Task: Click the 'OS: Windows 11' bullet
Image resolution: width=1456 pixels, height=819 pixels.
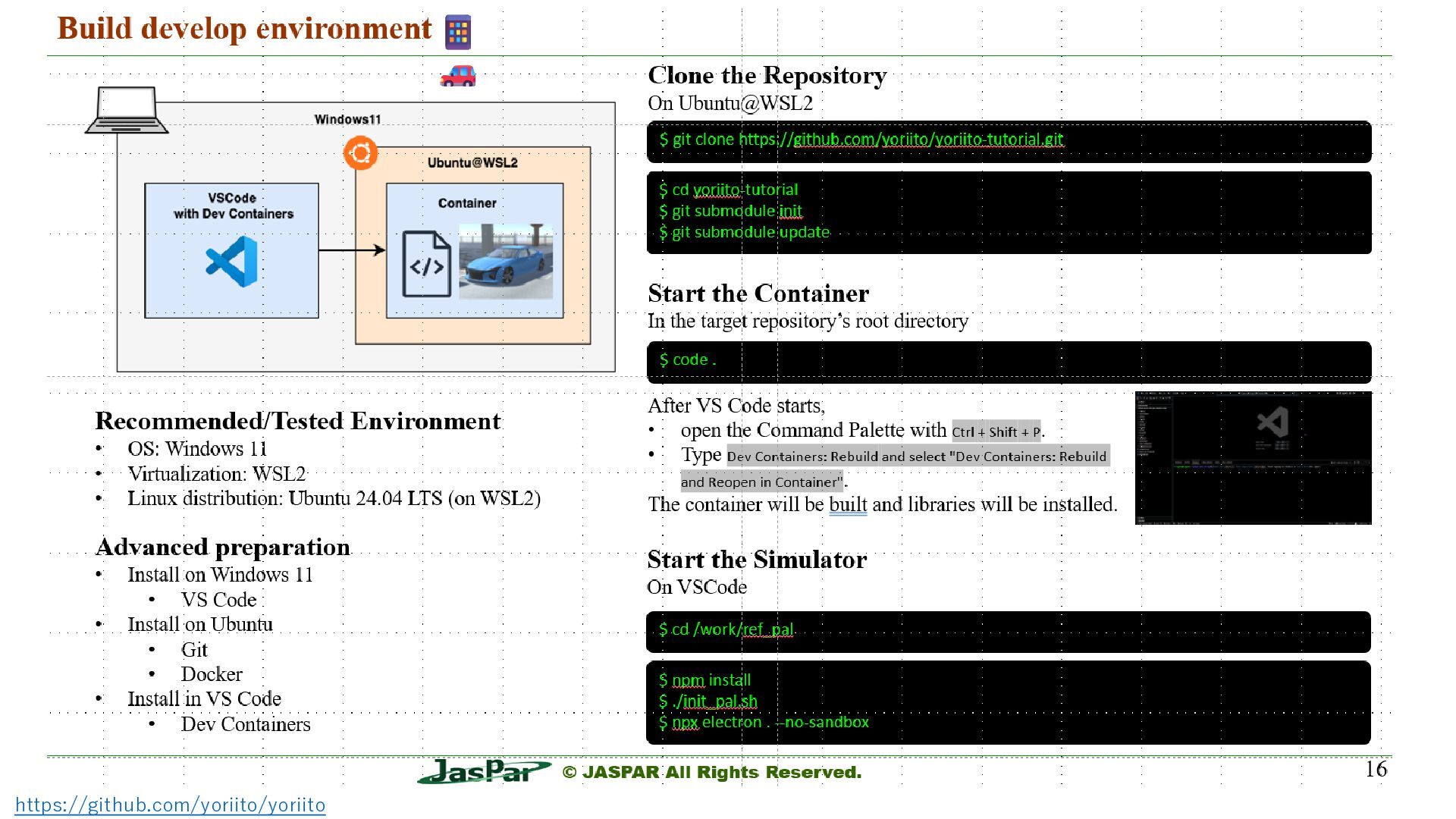Action: tap(197, 449)
